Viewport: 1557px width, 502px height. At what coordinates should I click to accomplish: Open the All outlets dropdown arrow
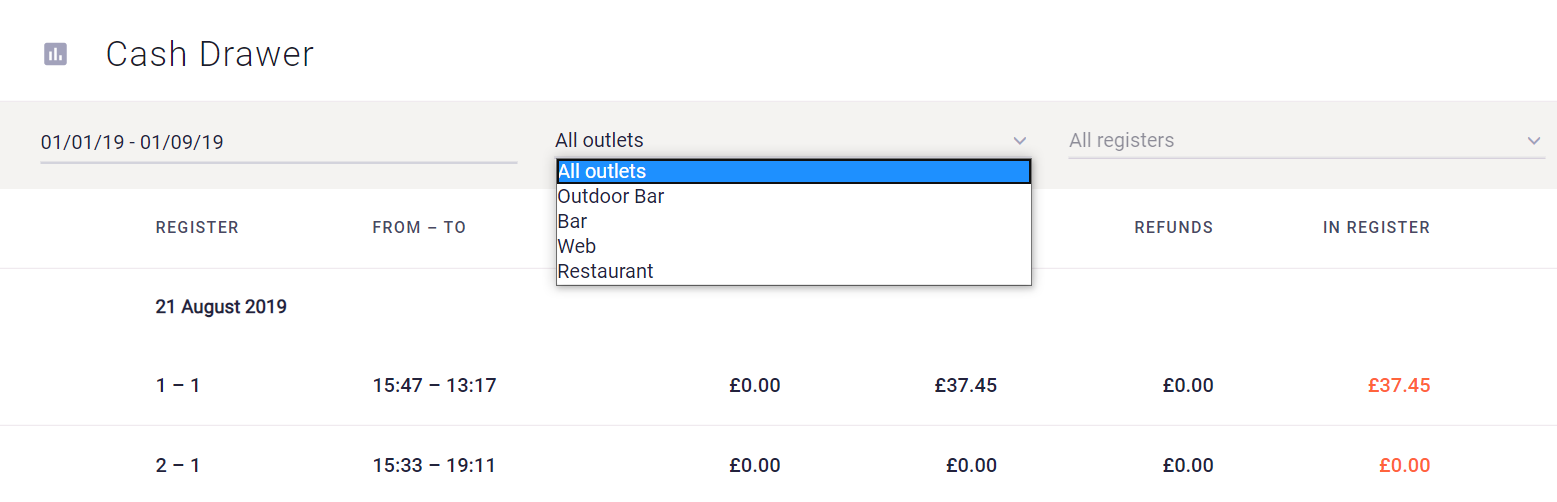click(x=1019, y=141)
